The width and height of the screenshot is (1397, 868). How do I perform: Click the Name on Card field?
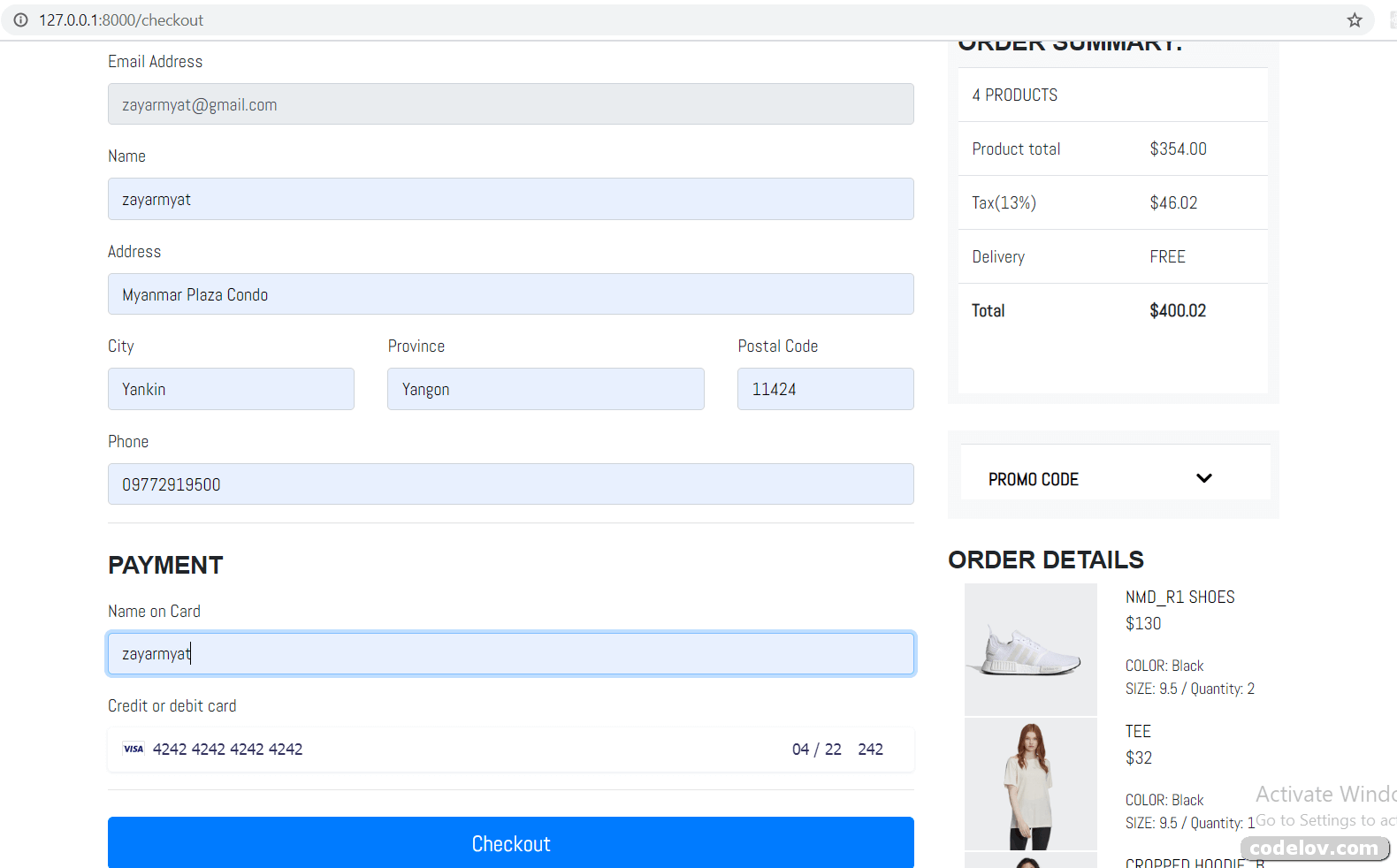click(x=511, y=654)
